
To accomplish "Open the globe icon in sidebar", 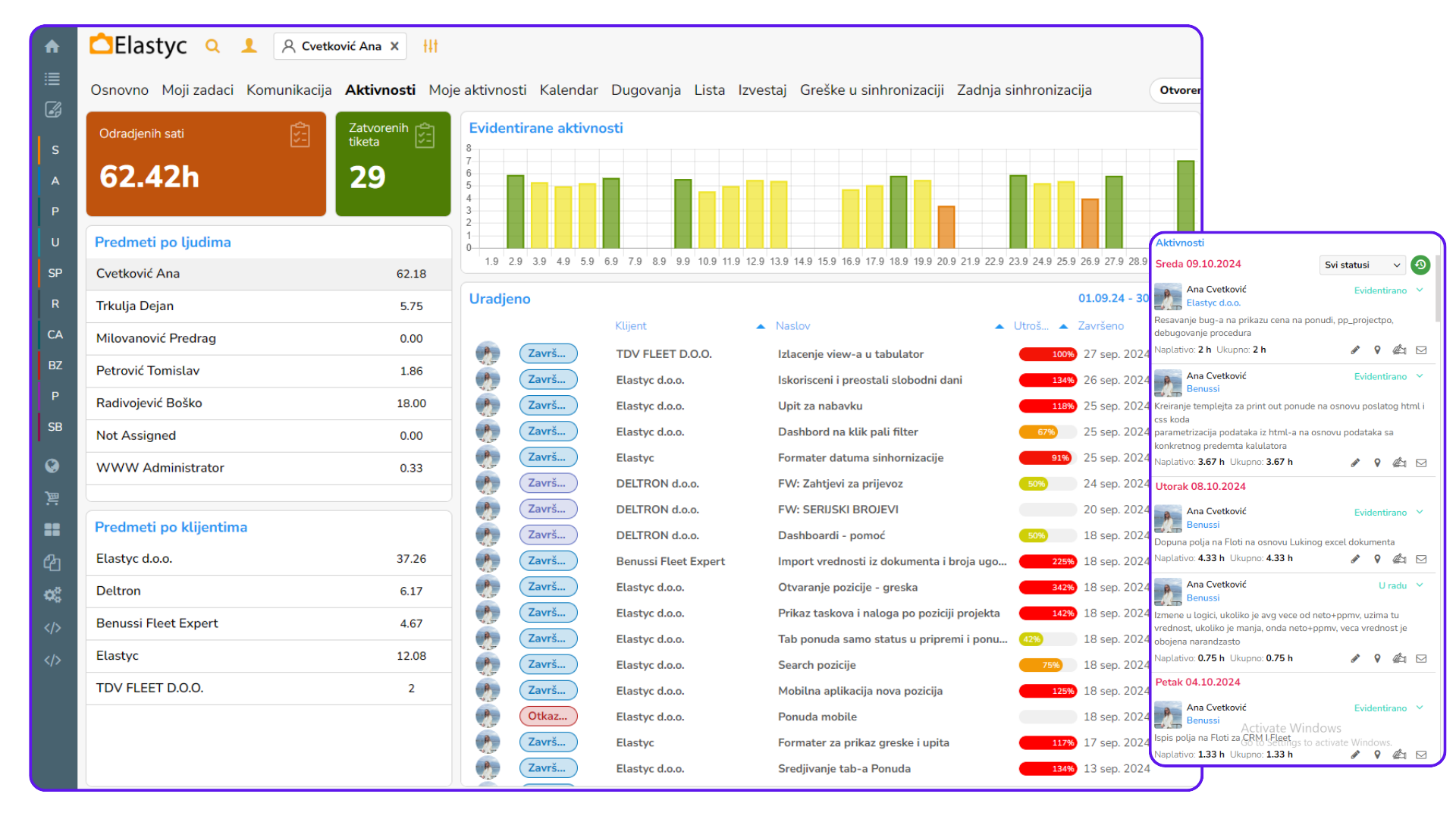I will point(52,466).
